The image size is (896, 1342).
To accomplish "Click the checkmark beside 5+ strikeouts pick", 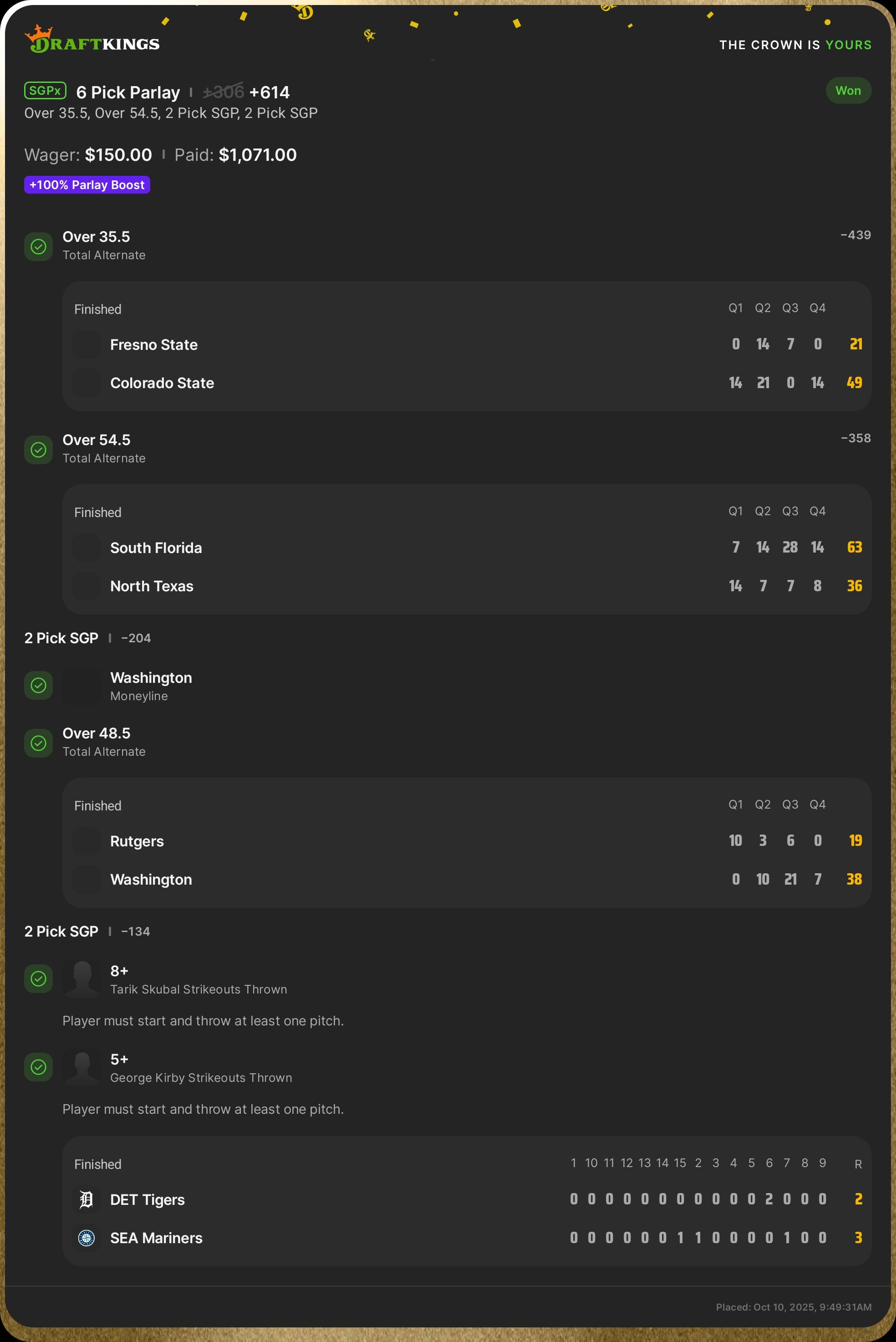I will [x=38, y=1067].
